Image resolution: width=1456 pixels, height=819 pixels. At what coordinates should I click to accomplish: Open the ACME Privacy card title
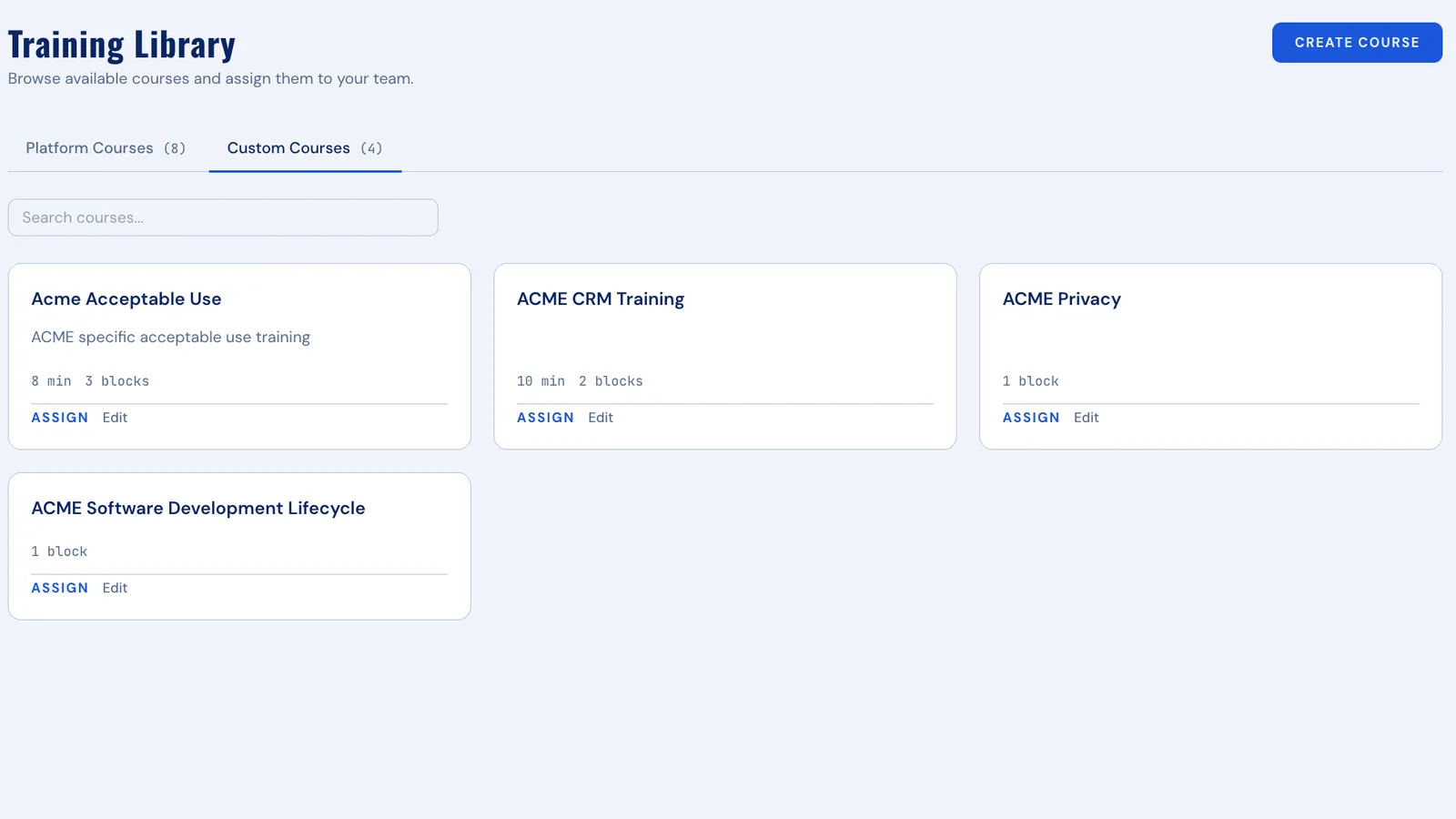pyautogui.click(x=1062, y=299)
